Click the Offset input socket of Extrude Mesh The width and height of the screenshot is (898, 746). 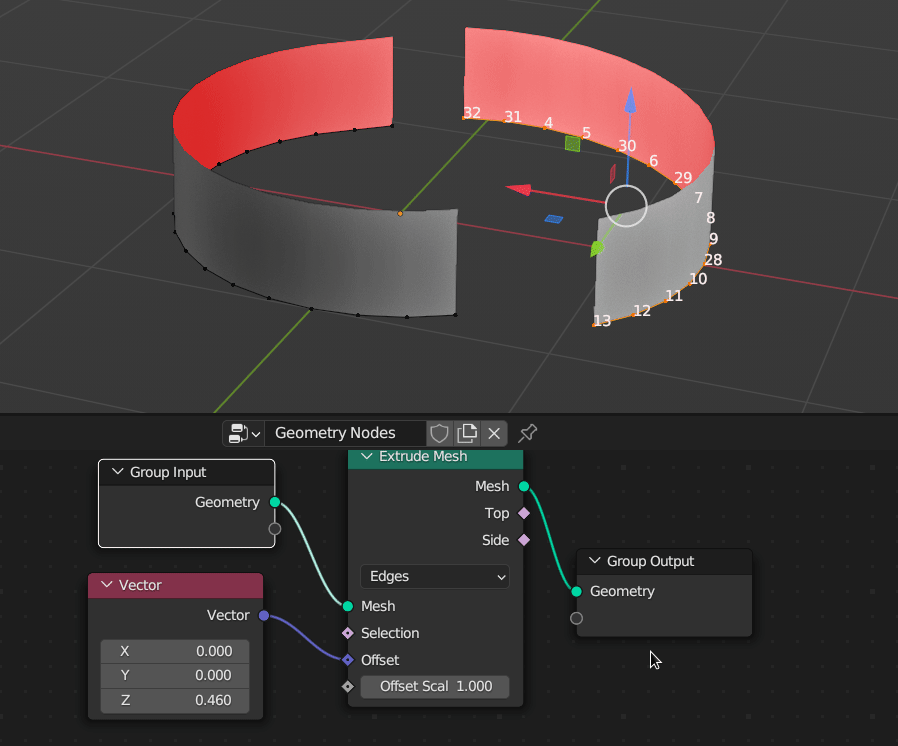point(348,660)
